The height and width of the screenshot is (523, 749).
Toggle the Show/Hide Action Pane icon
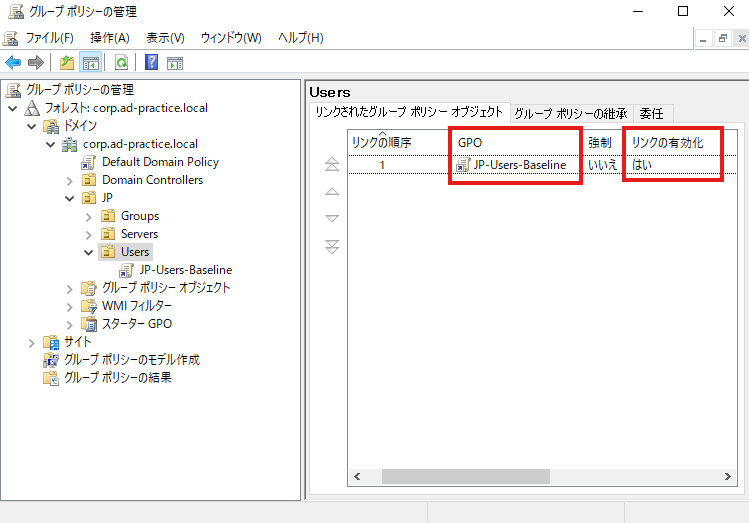click(x=175, y=63)
